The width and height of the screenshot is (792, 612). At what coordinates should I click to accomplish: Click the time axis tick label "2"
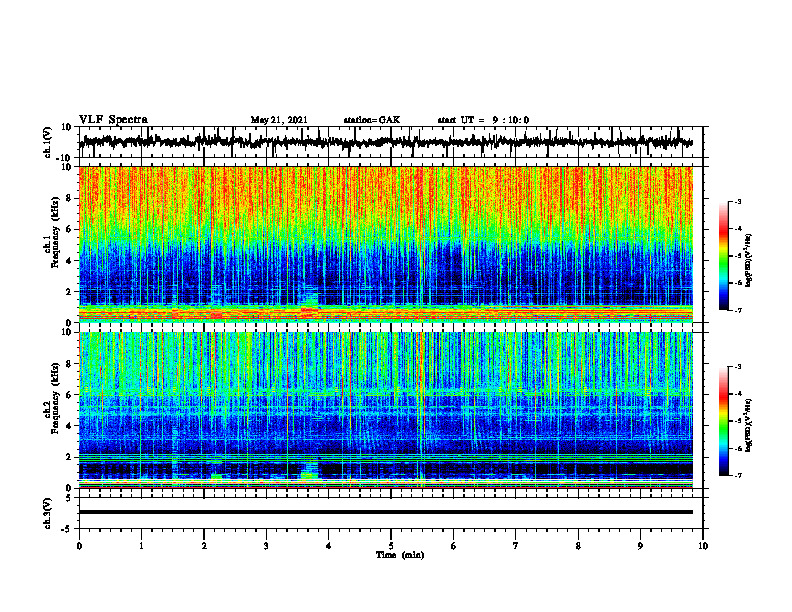(x=204, y=546)
